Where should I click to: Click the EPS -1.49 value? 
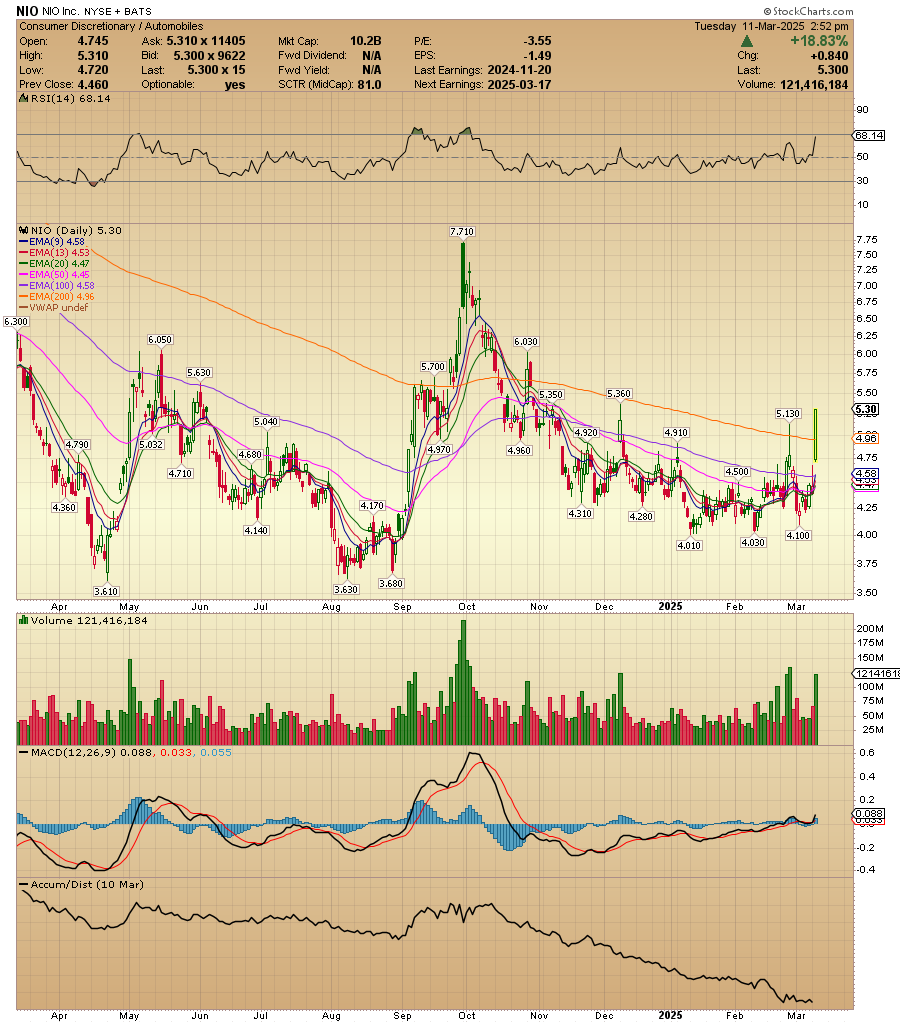(537, 55)
